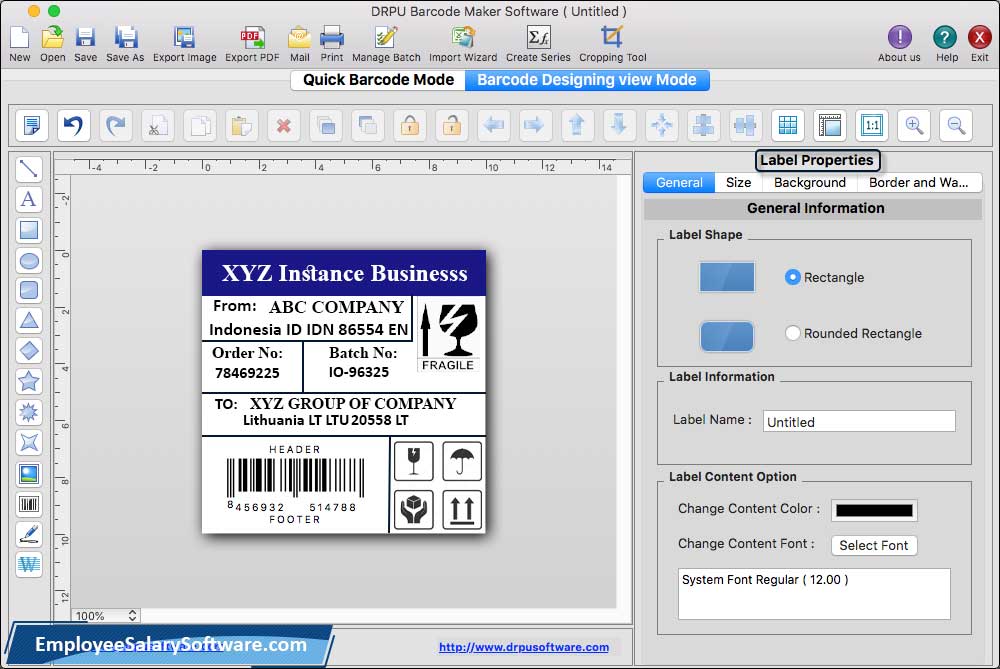Screen dimensions: 1000x669
Task: Undo the last action
Action: (x=73, y=125)
